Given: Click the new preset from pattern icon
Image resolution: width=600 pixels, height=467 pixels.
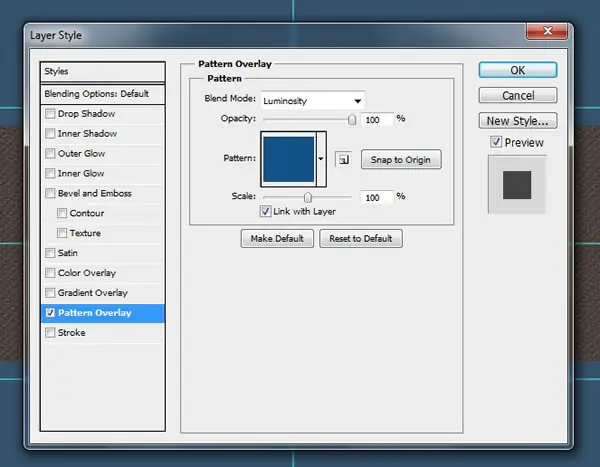Looking at the screenshot, I should point(343,159).
